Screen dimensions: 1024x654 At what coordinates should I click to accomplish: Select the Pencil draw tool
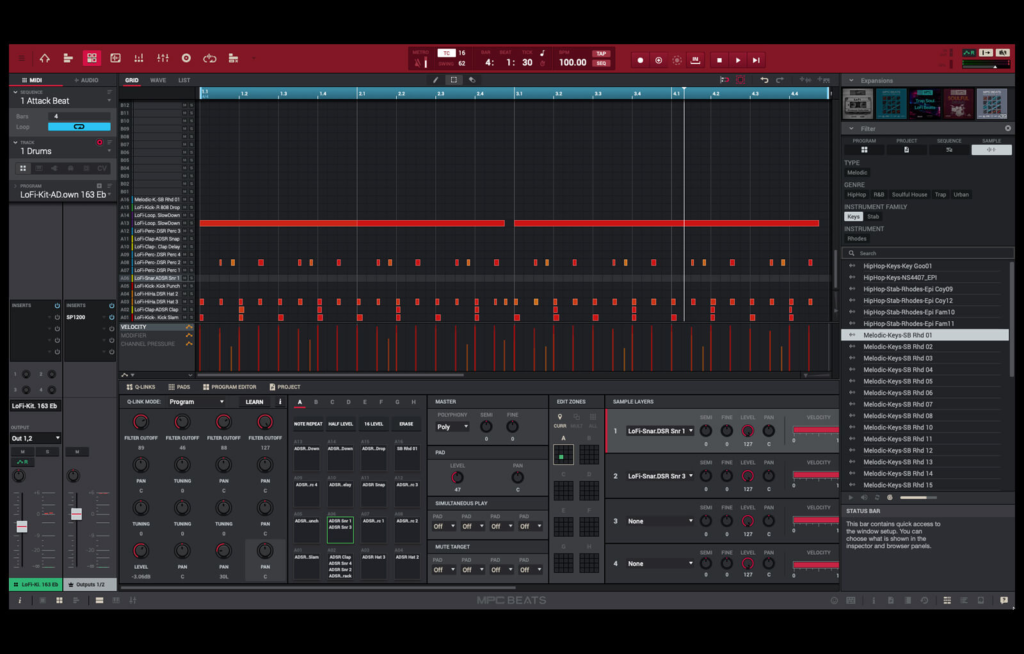coord(435,80)
